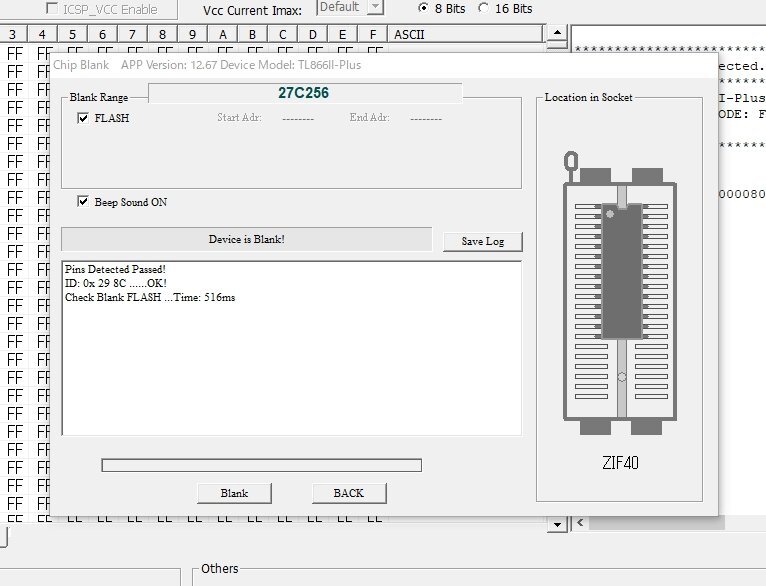The height and width of the screenshot is (586, 766).
Task: Click the ZIF40 socket chip illustration
Action: pos(621,270)
